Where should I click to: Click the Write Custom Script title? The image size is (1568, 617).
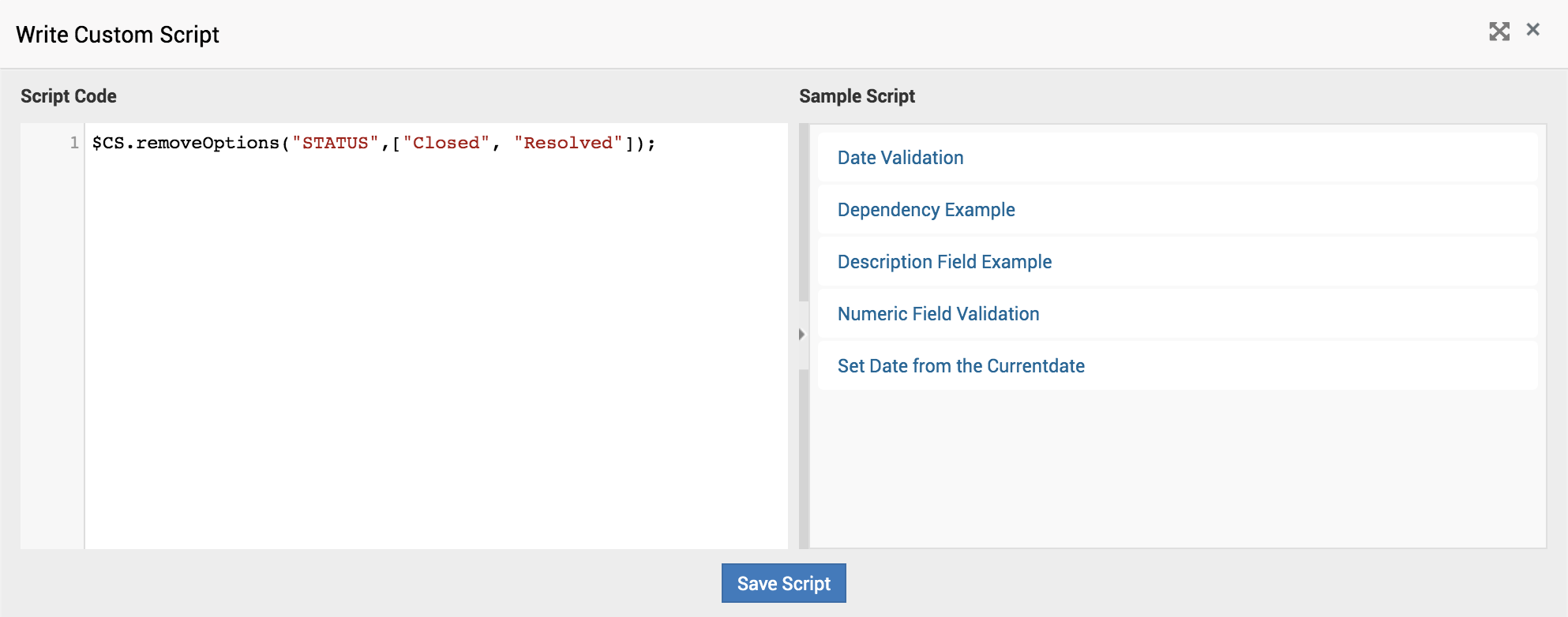[x=118, y=35]
